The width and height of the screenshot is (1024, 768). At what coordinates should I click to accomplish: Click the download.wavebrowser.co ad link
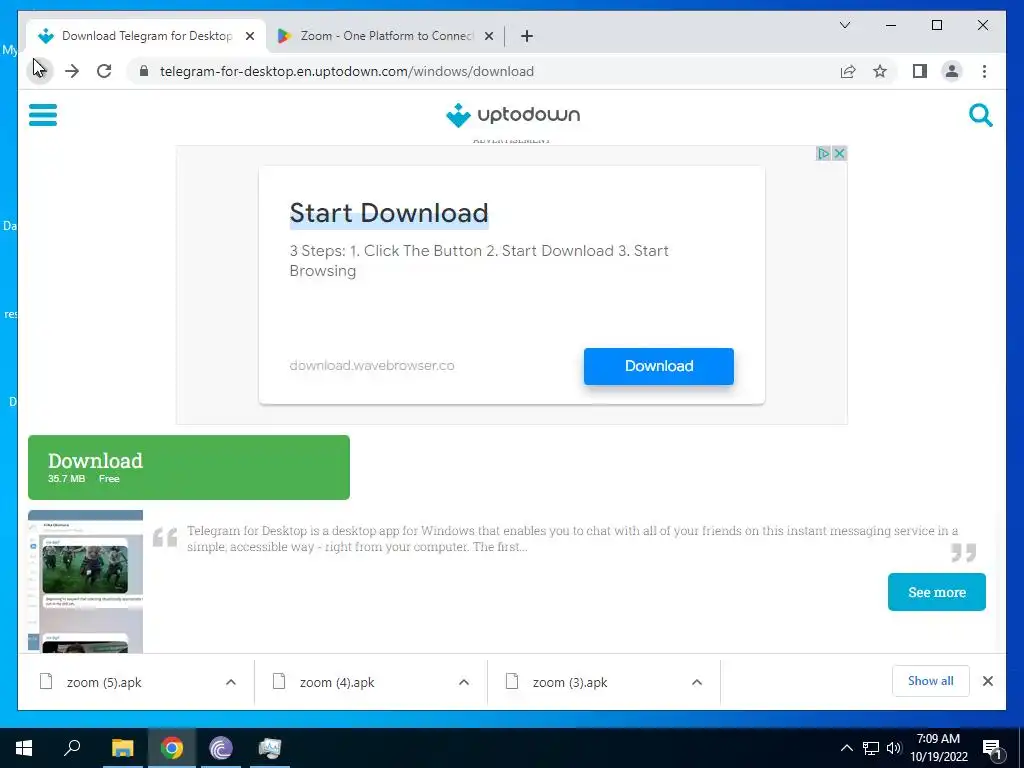pos(372,366)
